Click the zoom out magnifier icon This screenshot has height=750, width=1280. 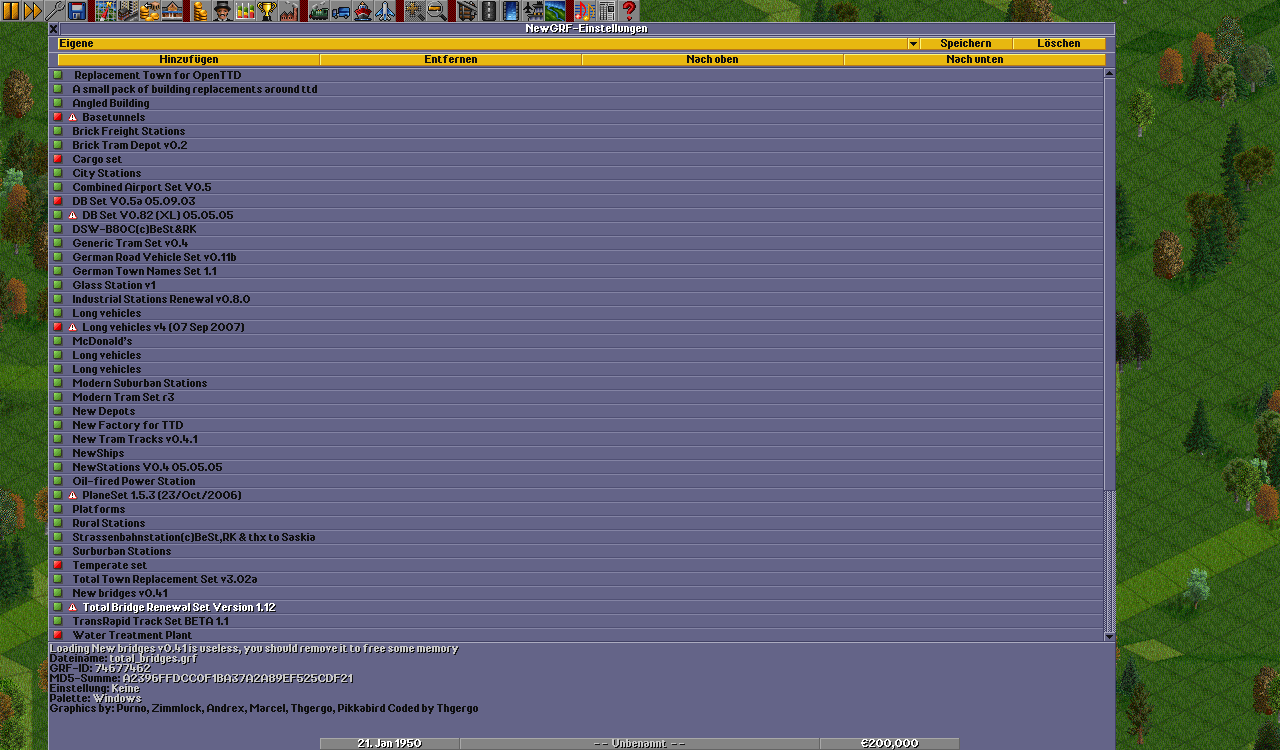437,11
